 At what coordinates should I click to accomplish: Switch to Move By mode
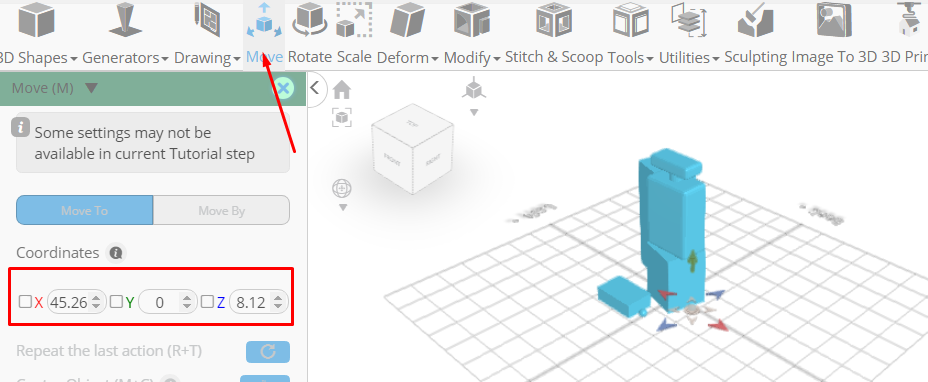(x=221, y=210)
